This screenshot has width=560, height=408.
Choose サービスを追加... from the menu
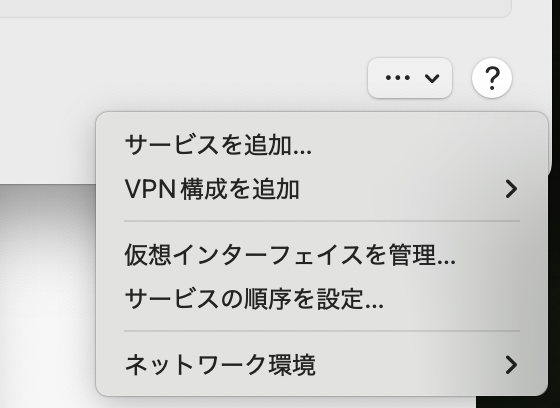point(322,145)
